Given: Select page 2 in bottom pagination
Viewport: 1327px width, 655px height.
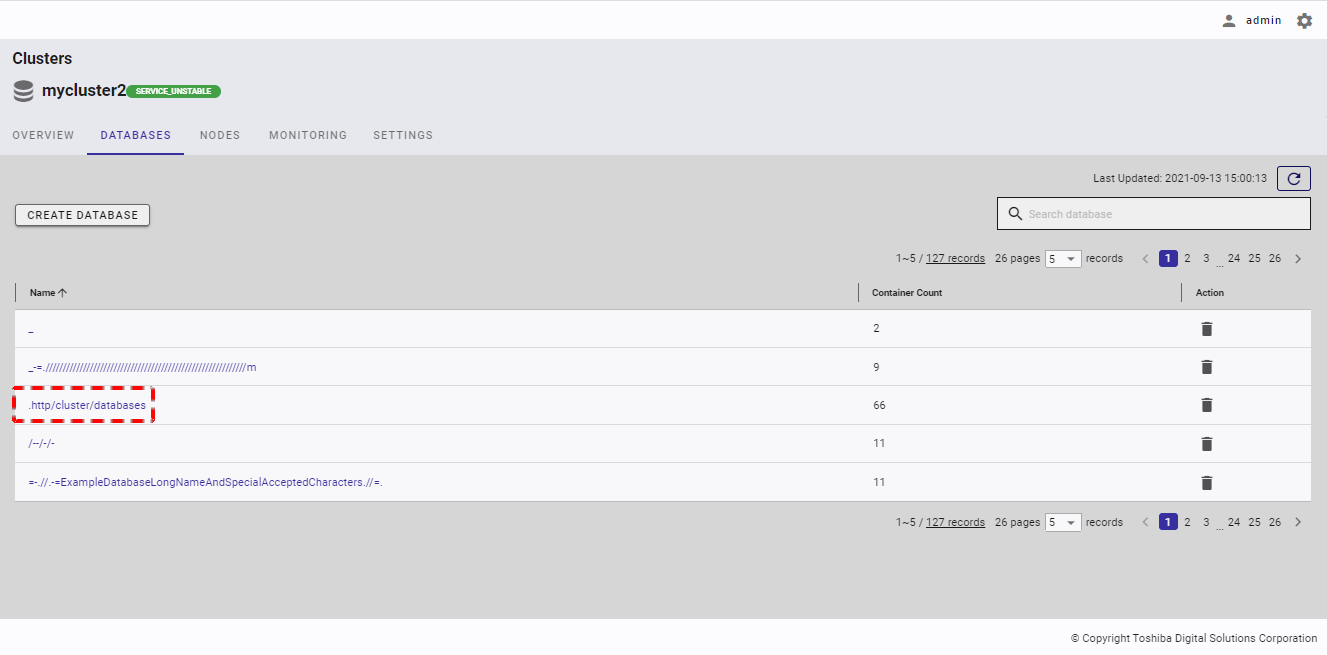Looking at the screenshot, I should pyautogui.click(x=1187, y=522).
